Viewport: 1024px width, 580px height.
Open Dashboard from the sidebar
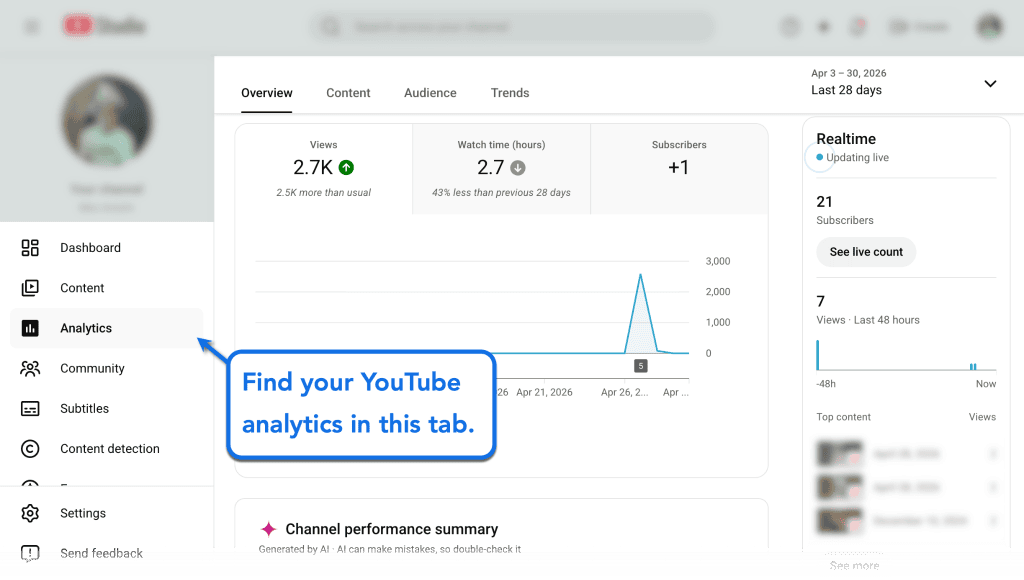pyautogui.click(x=90, y=248)
